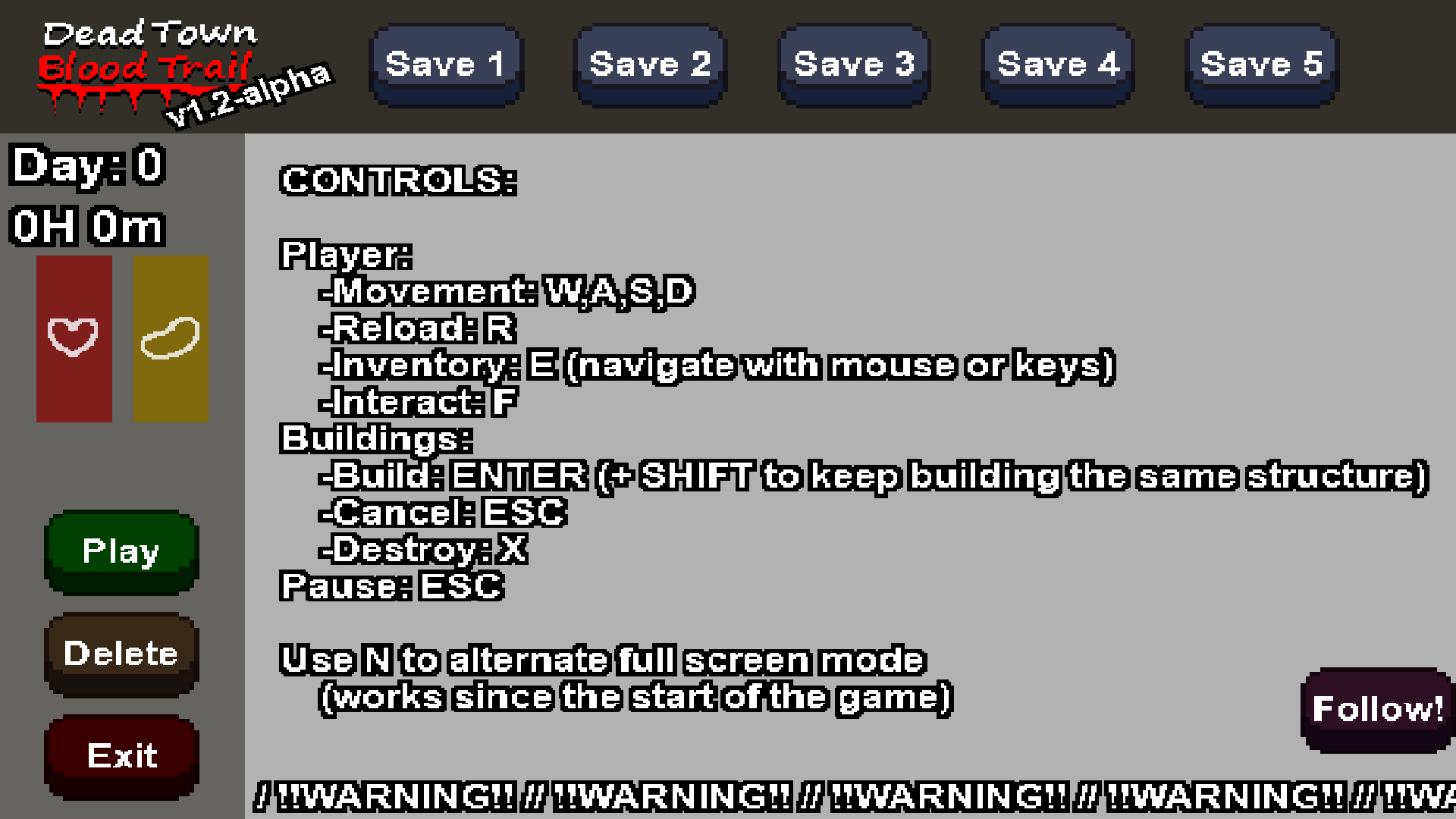Delete the selected save
Viewport: 1456px width, 819px height.
pyautogui.click(x=121, y=654)
